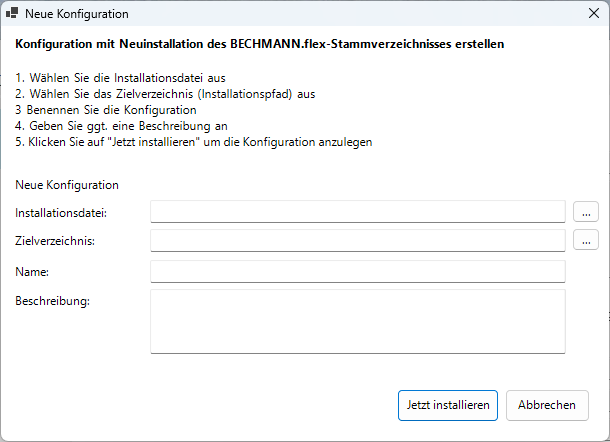The width and height of the screenshot is (610, 442).
Task: Click the bold BECHMANN.flex heading text
Action: pos(260,45)
